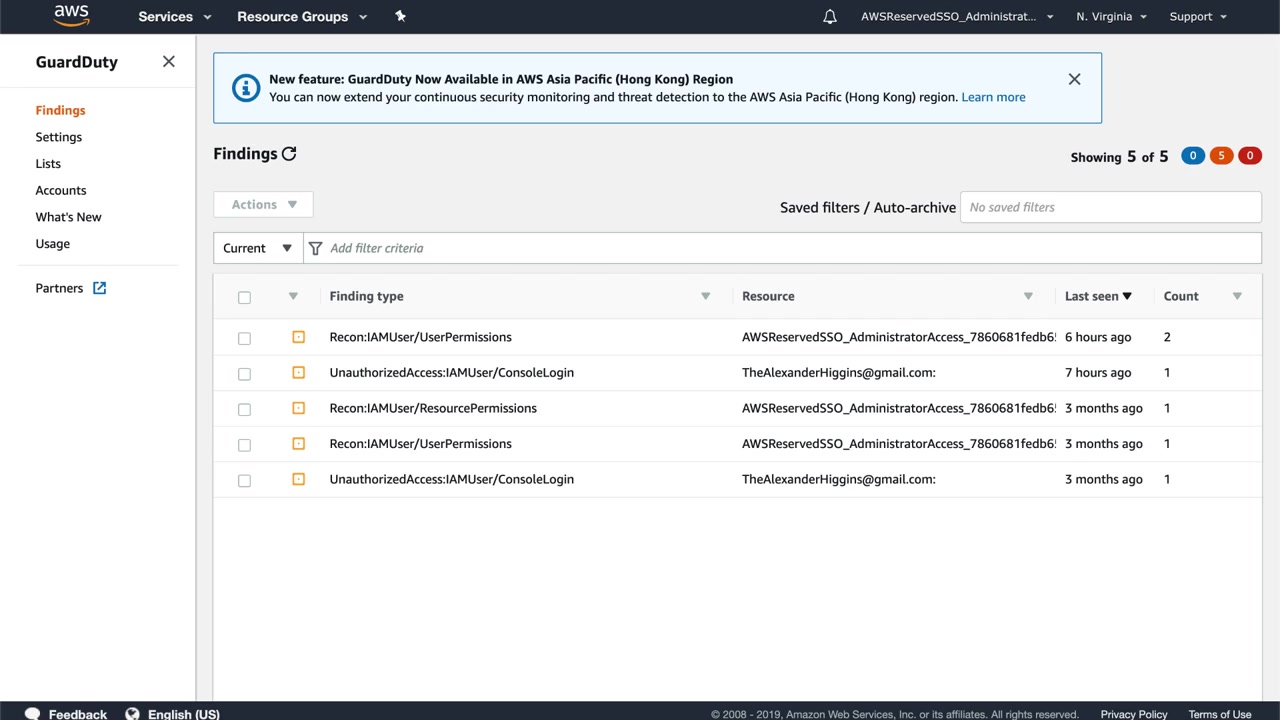1280x720 pixels.
Task: Click the orange medium severity count badge
Action: pos(1221,156)
